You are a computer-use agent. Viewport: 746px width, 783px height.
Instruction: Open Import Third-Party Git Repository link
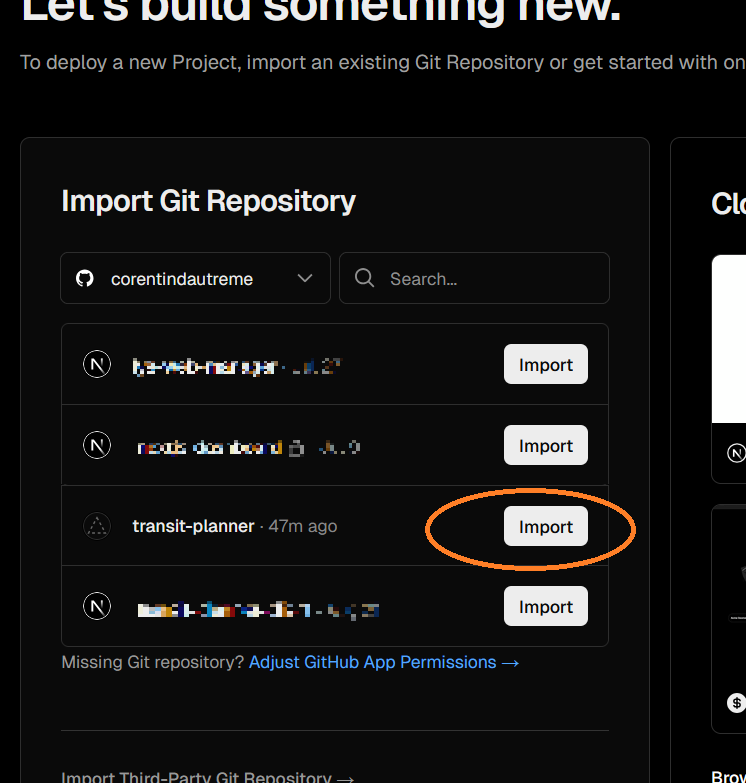point(208,777)
